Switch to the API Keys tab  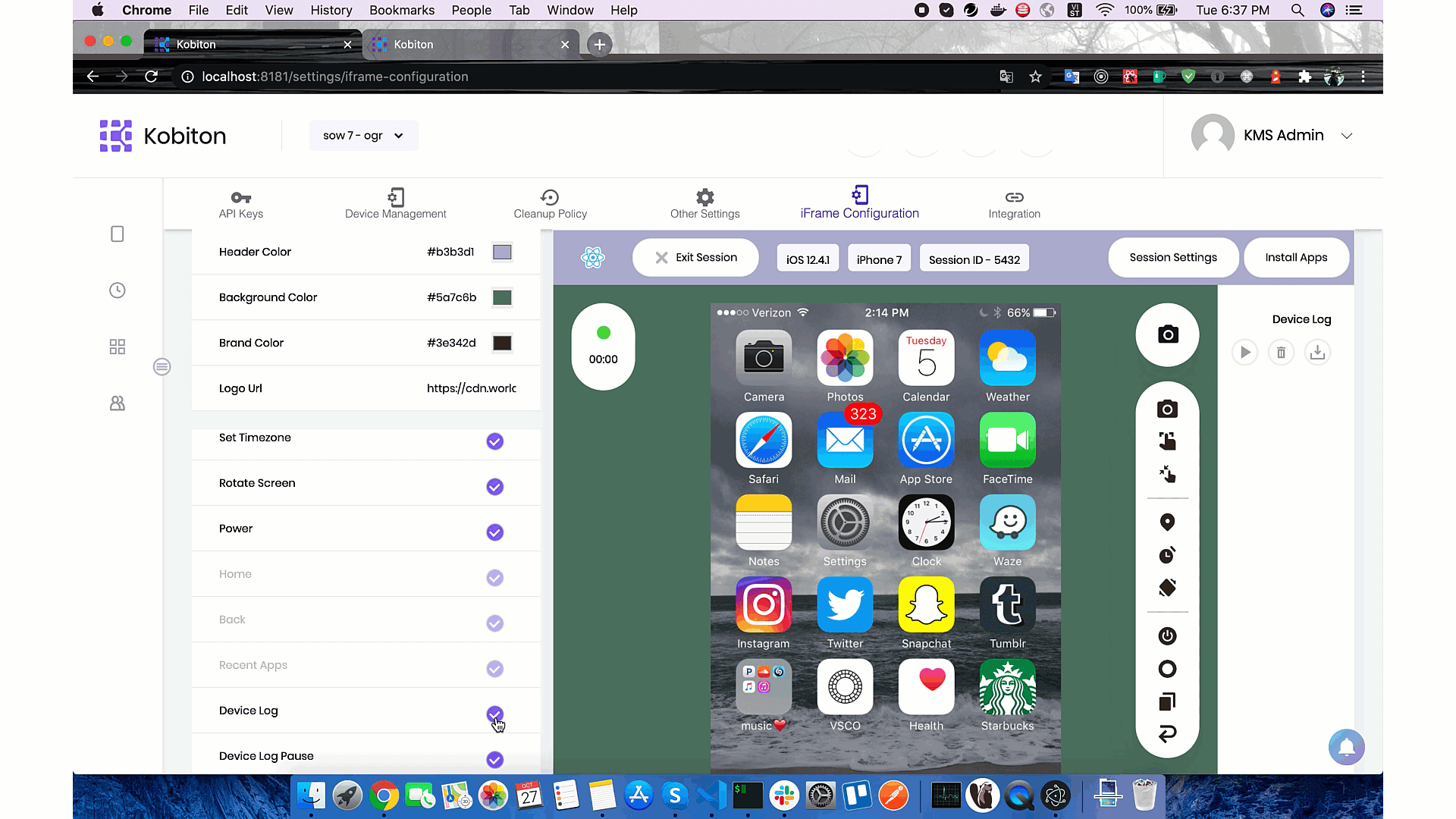click(240, 205)
